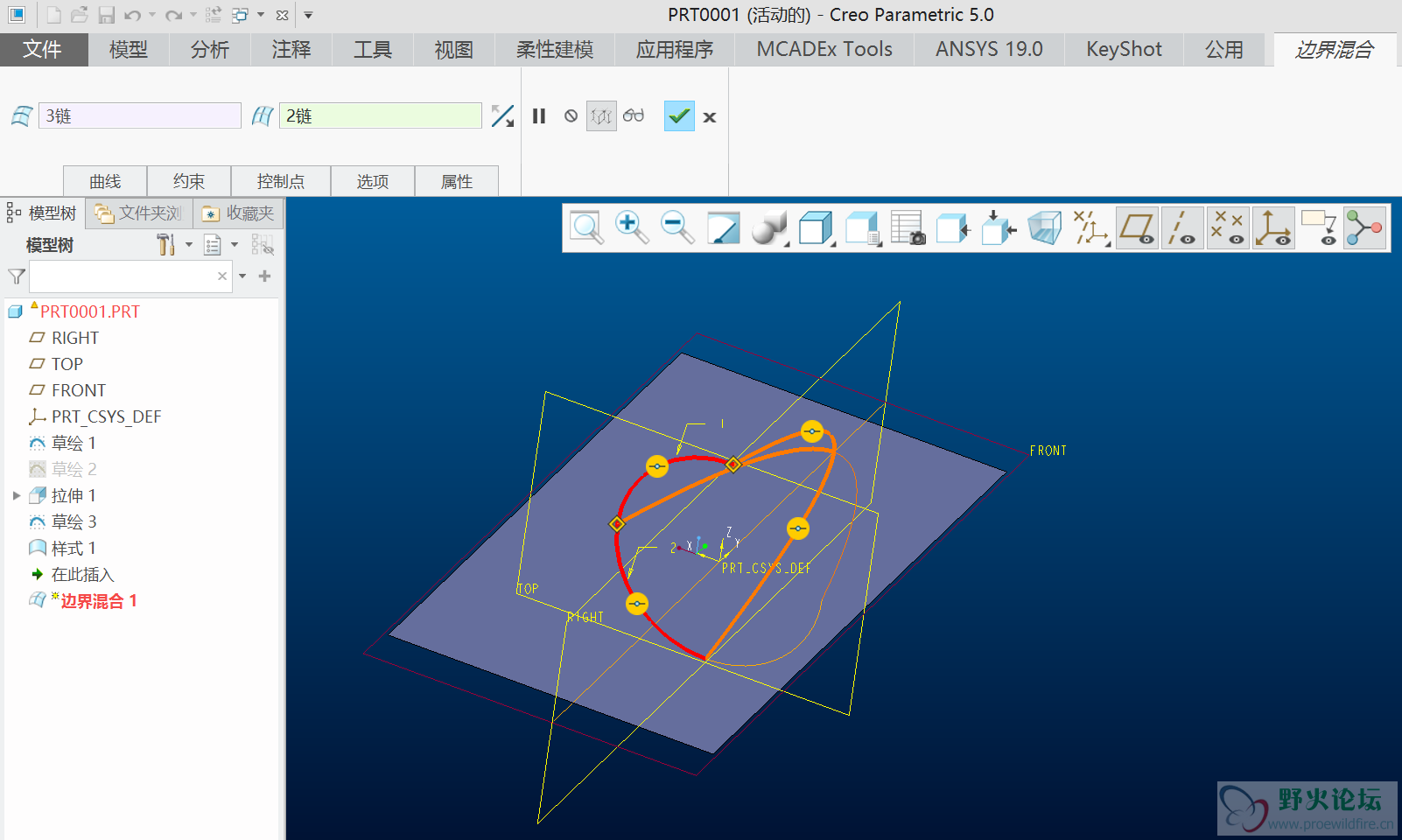Image resolution: width=1402 pixels, height=840 pixels.
Task: Open the 曲线 panel tab
Action: pyautogui.click(x=105, y=181)
